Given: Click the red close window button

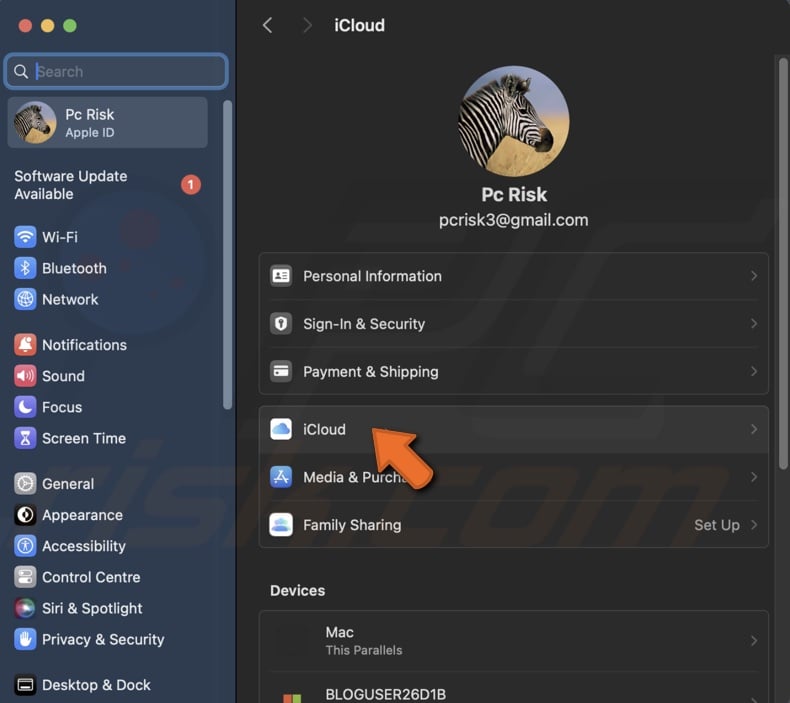Looking at the screenshot, I should [x=25, y=25].
